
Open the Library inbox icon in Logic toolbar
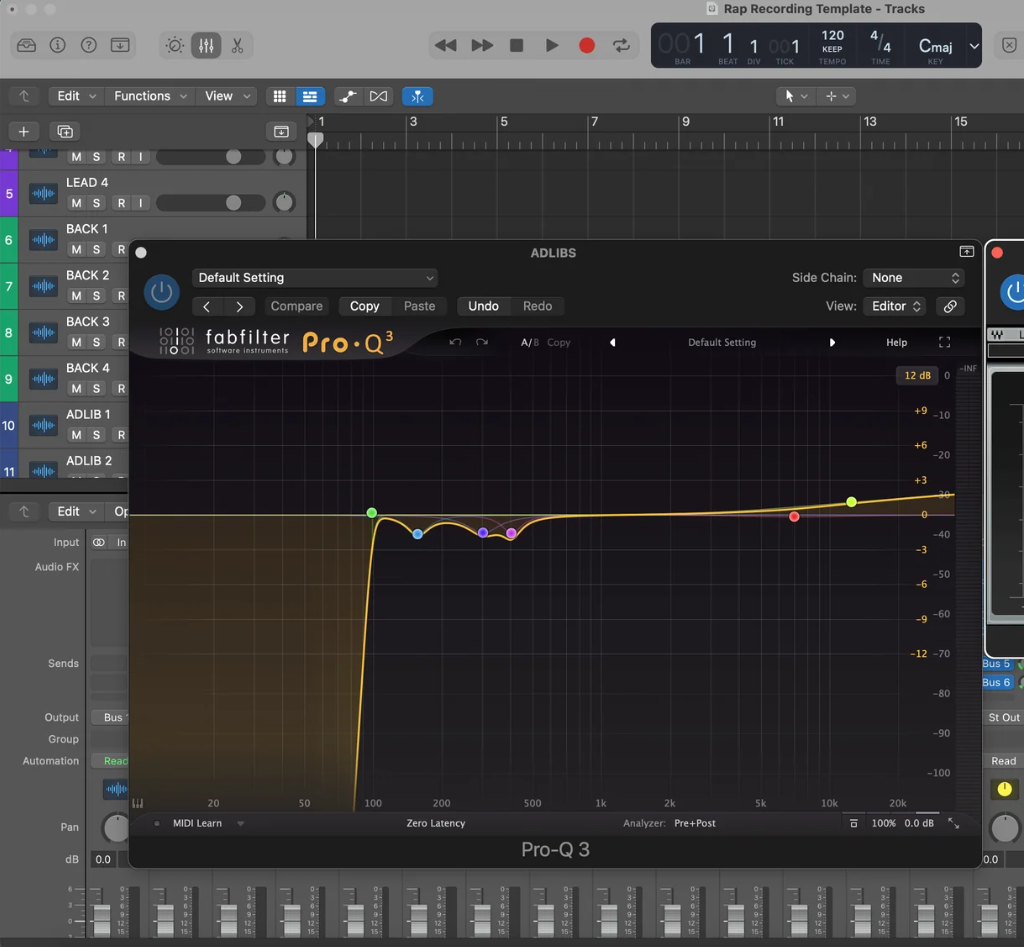coord(26,45)
